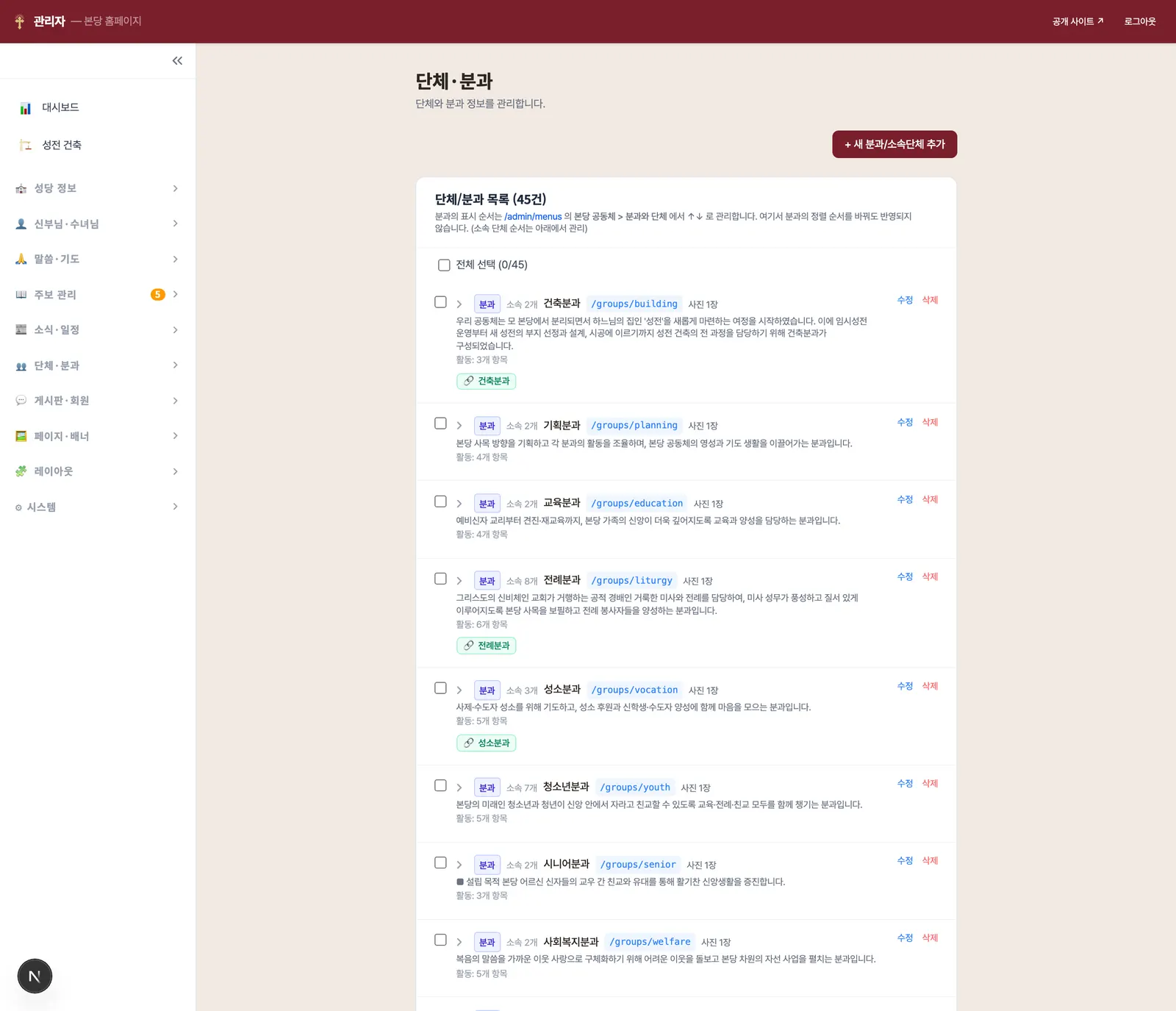1176x1011 pixels.
Task: Click 로그아웃 in the header
Action: point(1140,21)
